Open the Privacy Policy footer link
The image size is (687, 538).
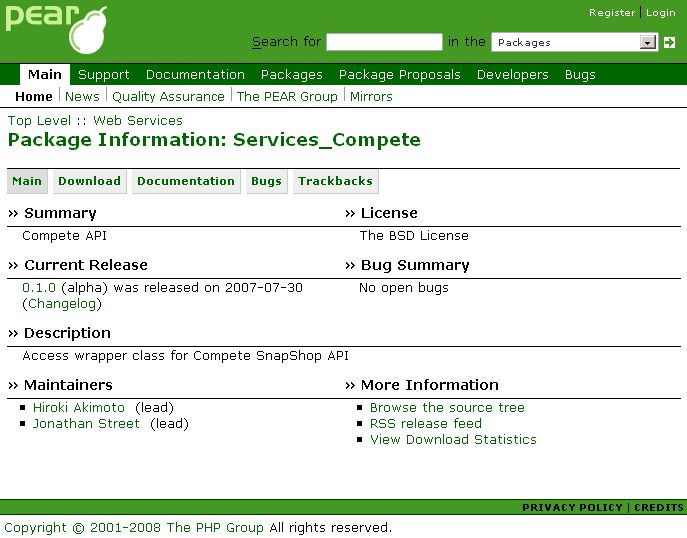coord(572,507)
